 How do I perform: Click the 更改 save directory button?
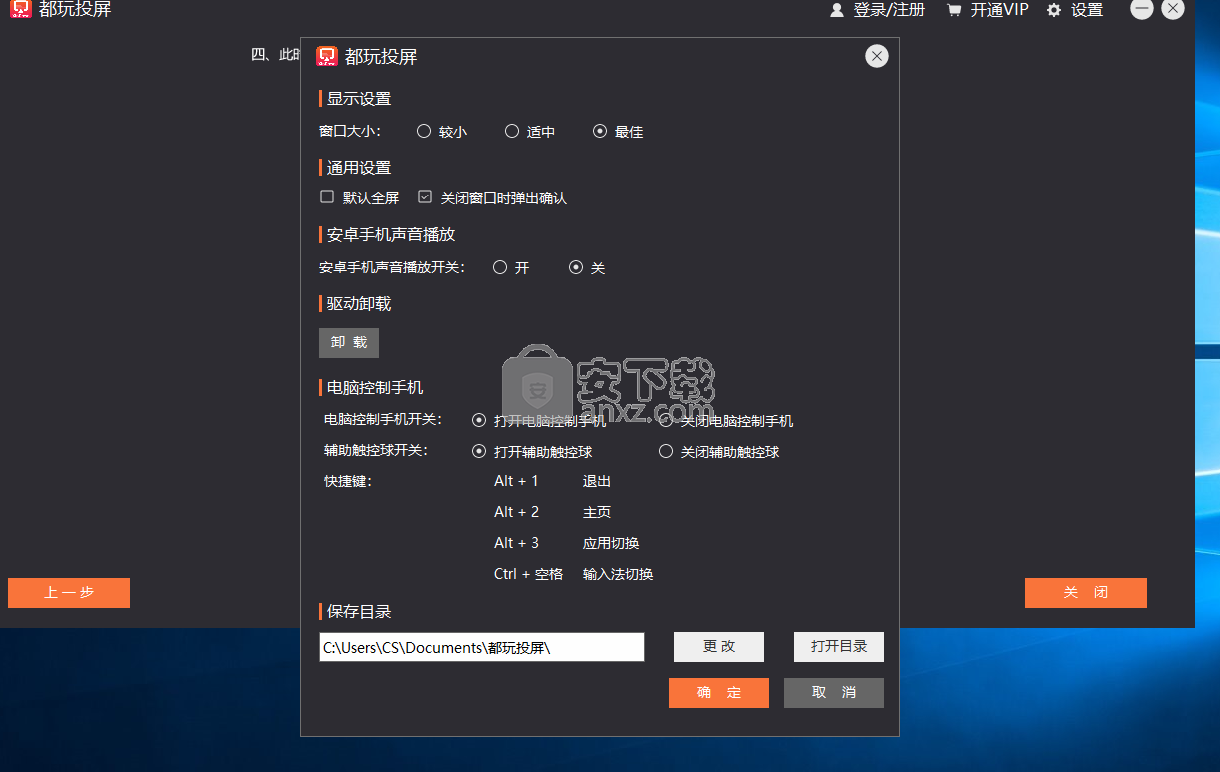coord(718,646)
